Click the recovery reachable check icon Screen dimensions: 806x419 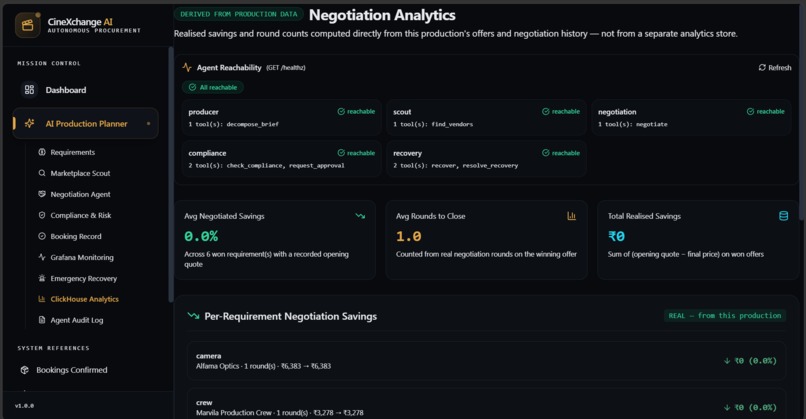click(x=545, y=153)
